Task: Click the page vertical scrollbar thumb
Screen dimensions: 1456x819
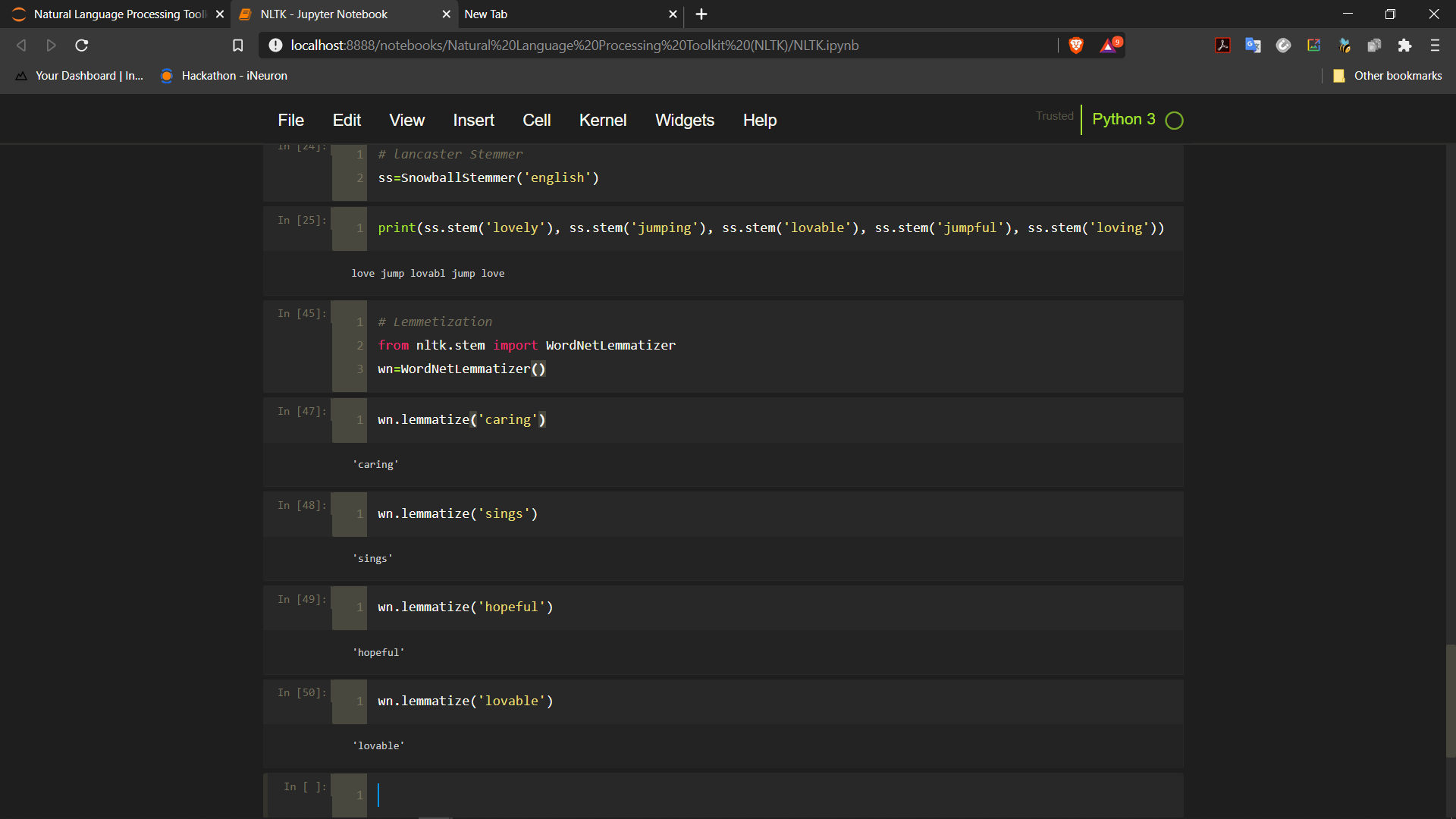Action: click(x=1450, y=701)
